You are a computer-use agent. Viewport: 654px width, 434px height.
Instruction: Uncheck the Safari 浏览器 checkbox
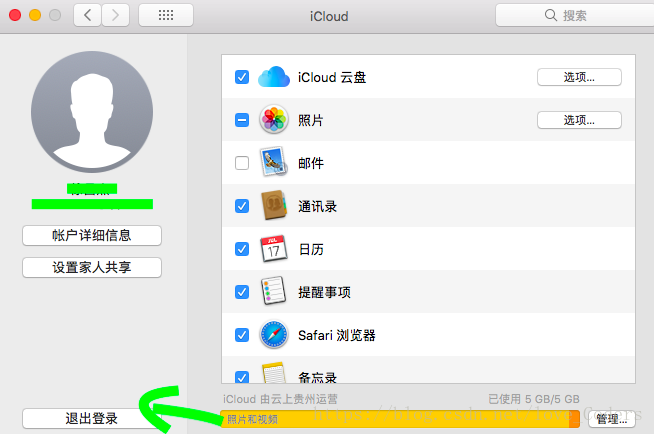pos(242,335)
